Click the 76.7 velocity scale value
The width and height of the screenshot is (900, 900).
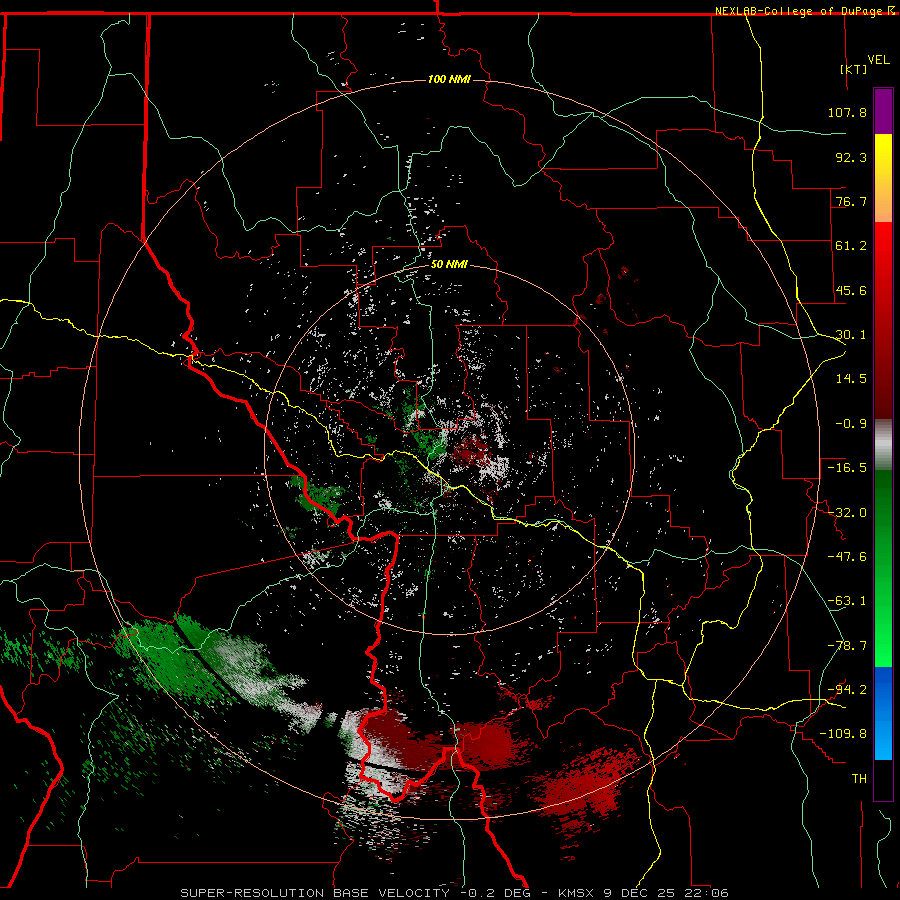coord(851,201)
